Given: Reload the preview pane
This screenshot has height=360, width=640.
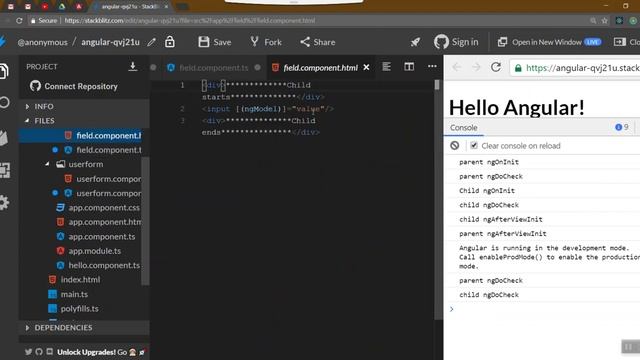Looking at the screenshot, I should pyautogui.click(x=496, y=67).
